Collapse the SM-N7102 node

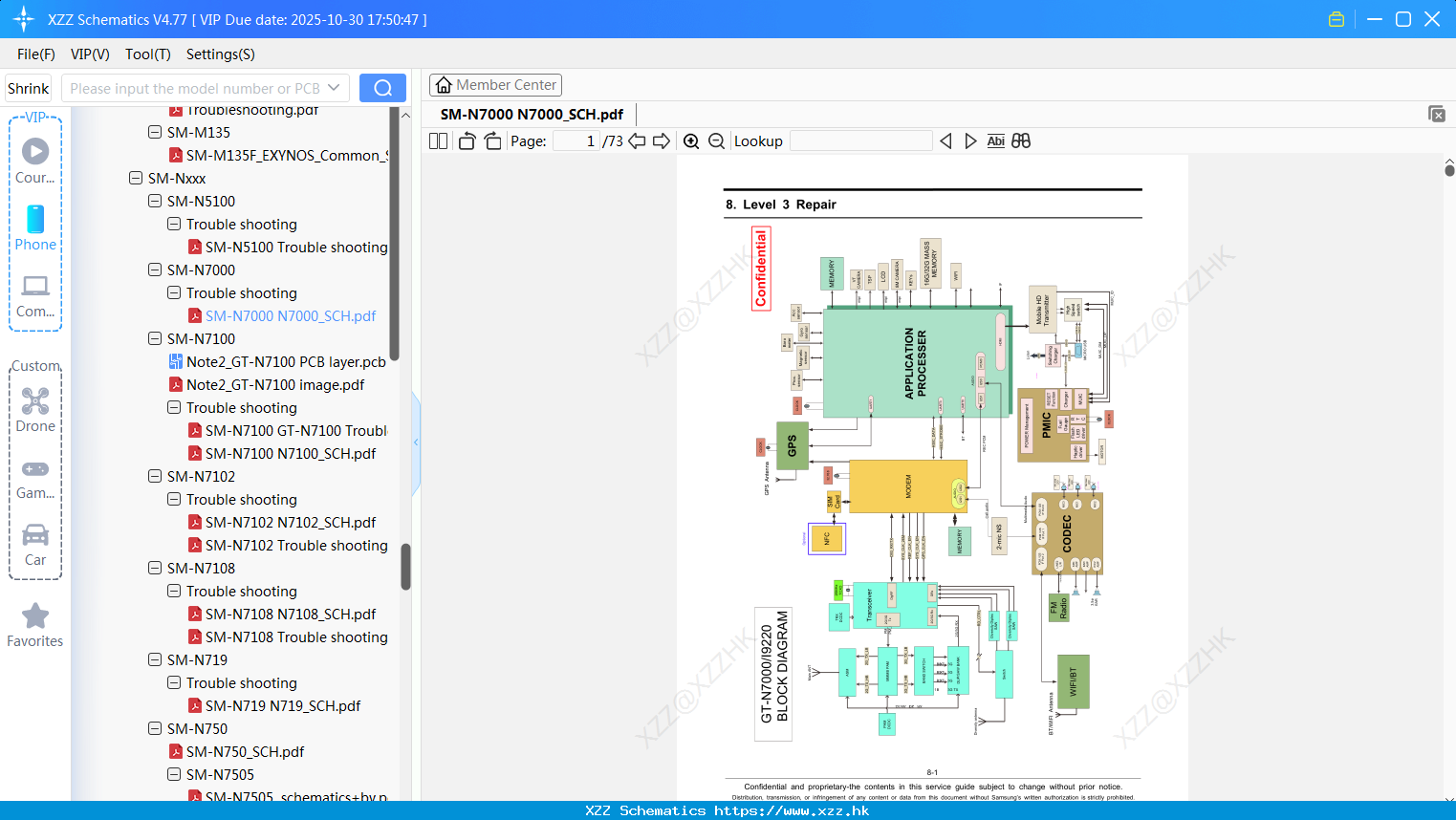point(155,476)
